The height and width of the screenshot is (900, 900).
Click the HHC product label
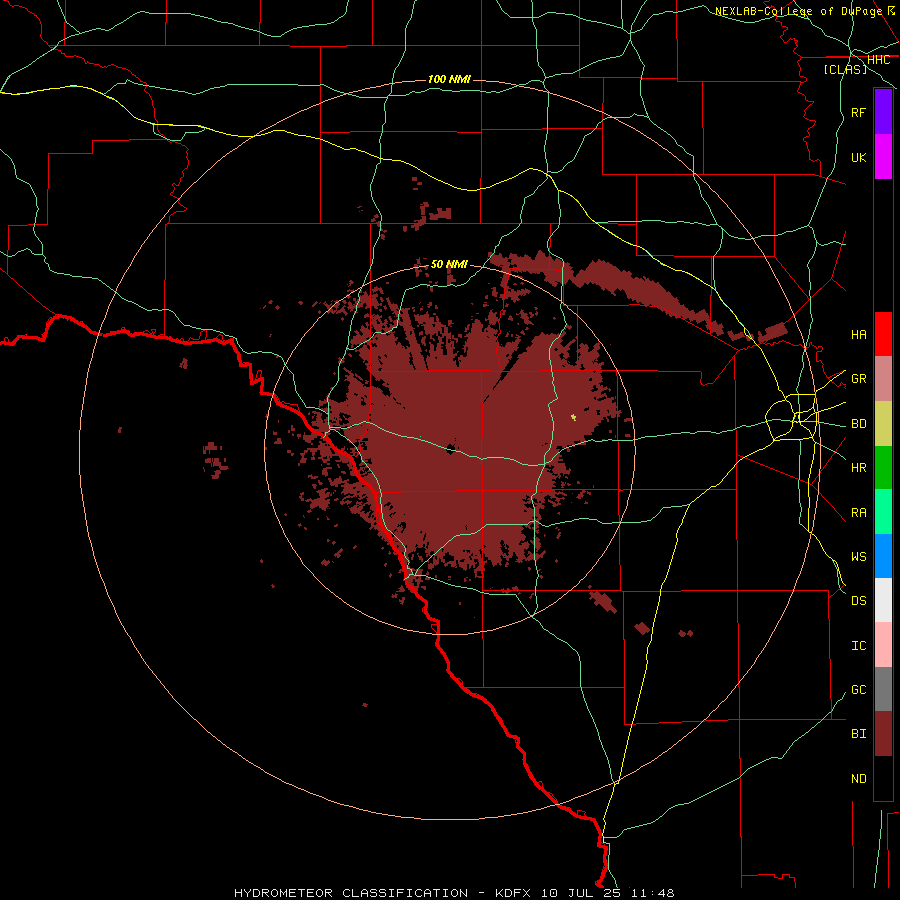[x=879, y=60]
